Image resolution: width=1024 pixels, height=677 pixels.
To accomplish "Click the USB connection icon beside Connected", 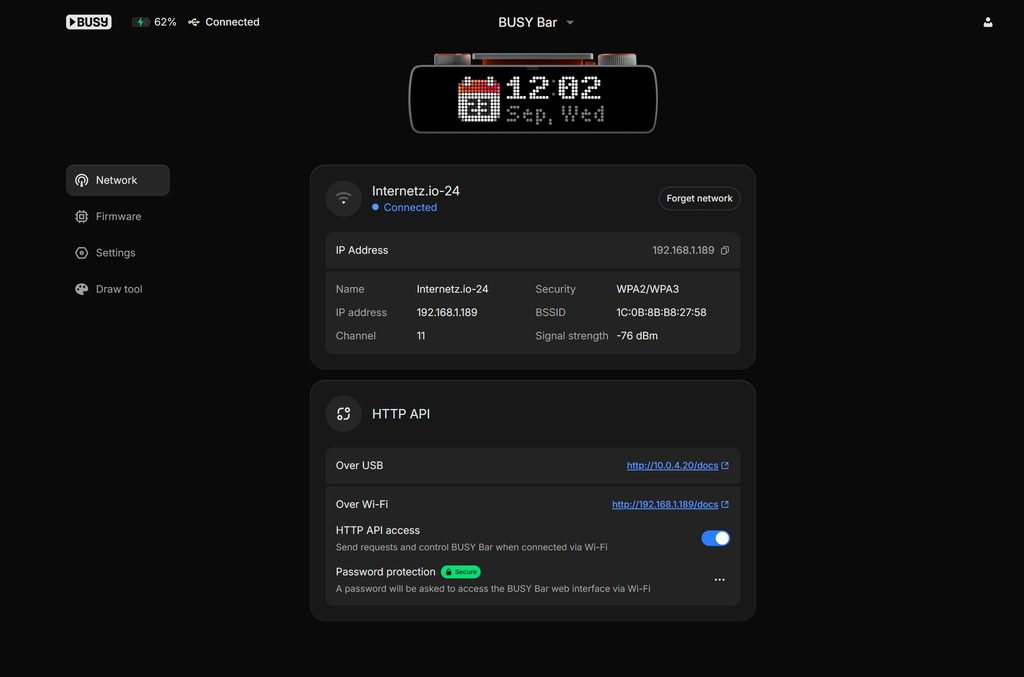I will (x=194, y=22).
